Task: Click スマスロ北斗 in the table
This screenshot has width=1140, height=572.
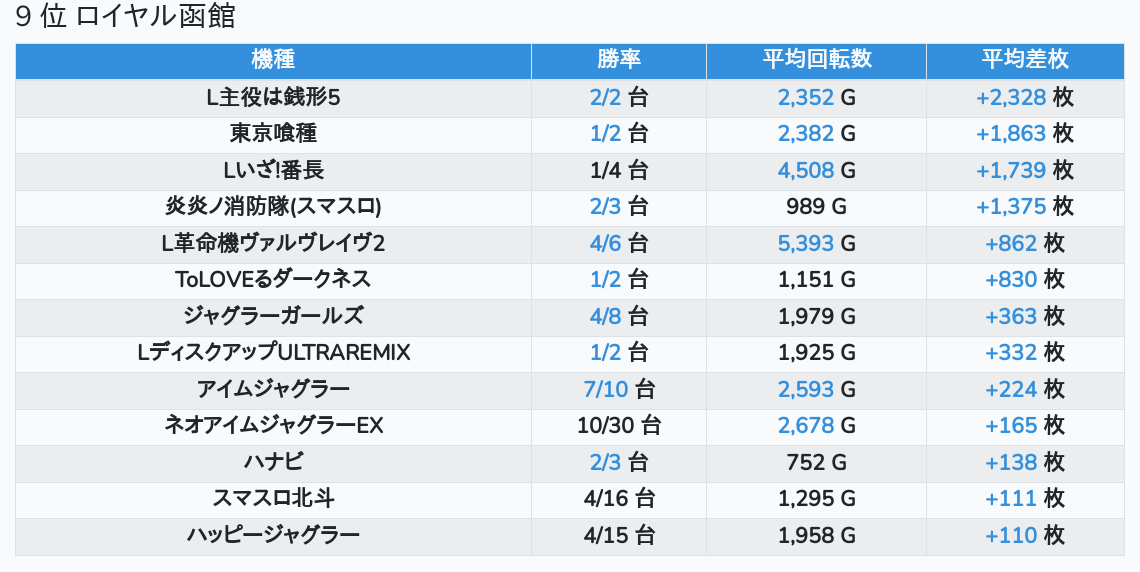Action: coord(273,498)
